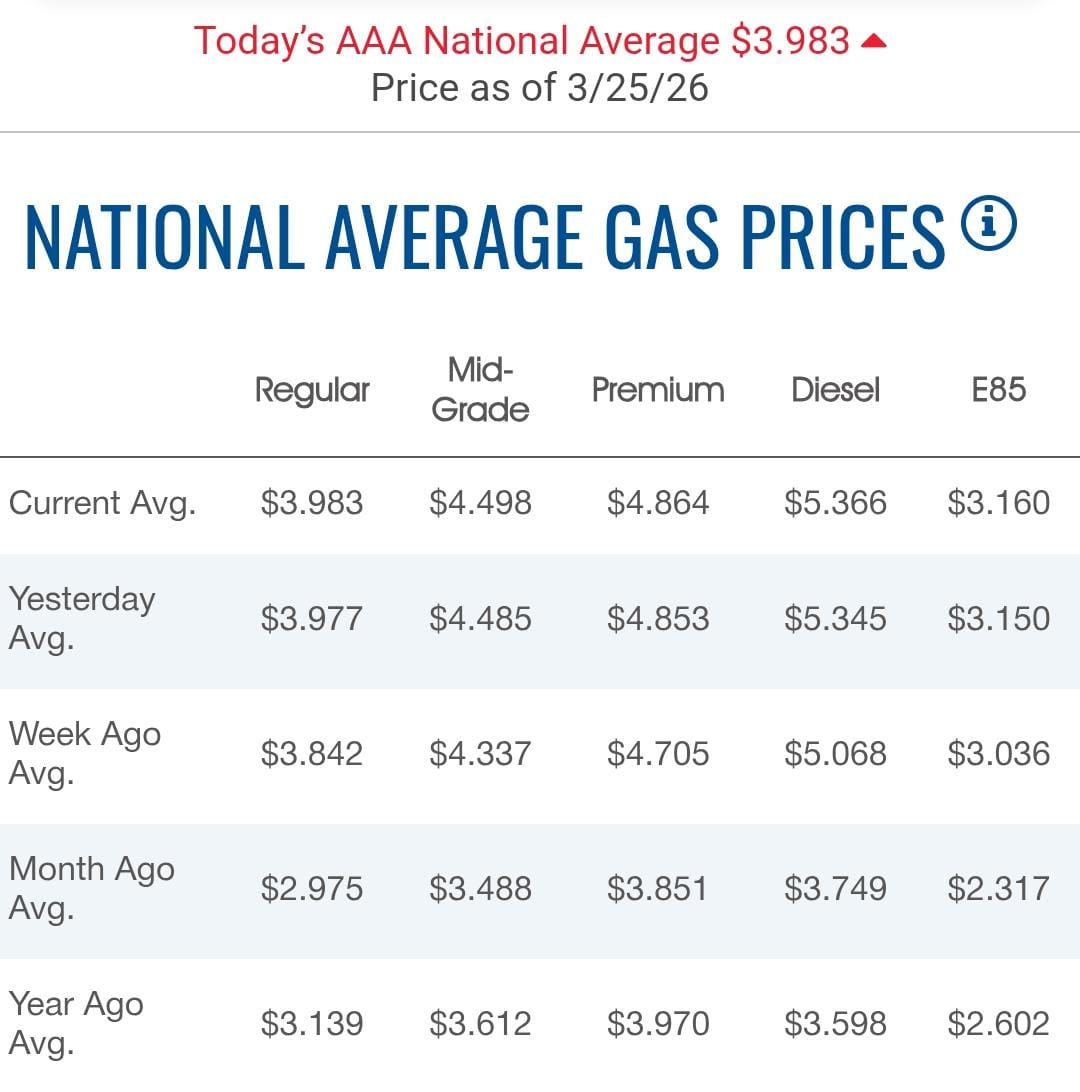
Task: Click the Month Ago Avg. row label
Action: coord(92,888)
